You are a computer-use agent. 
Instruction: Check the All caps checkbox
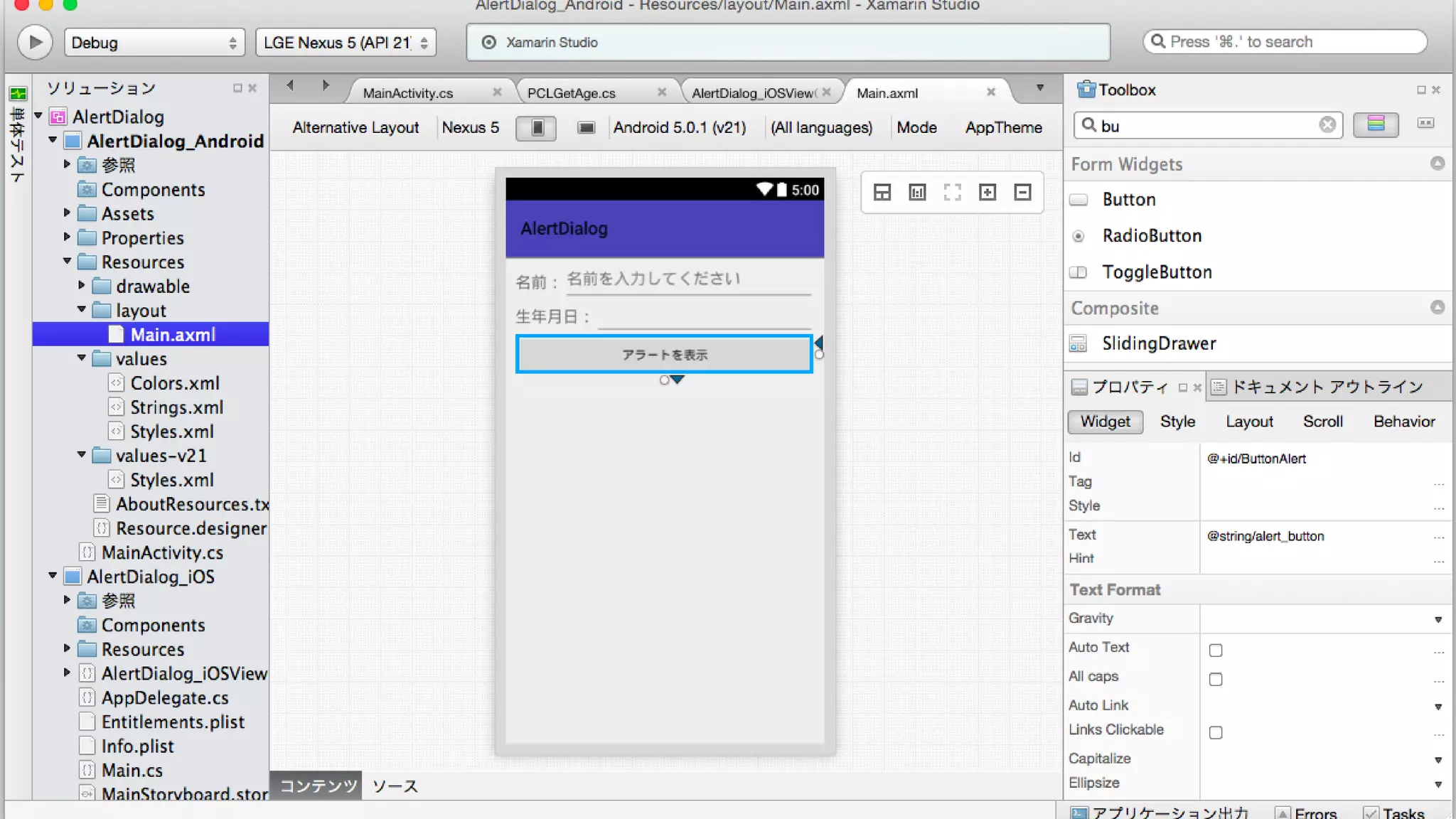[x=1216, y=679]
